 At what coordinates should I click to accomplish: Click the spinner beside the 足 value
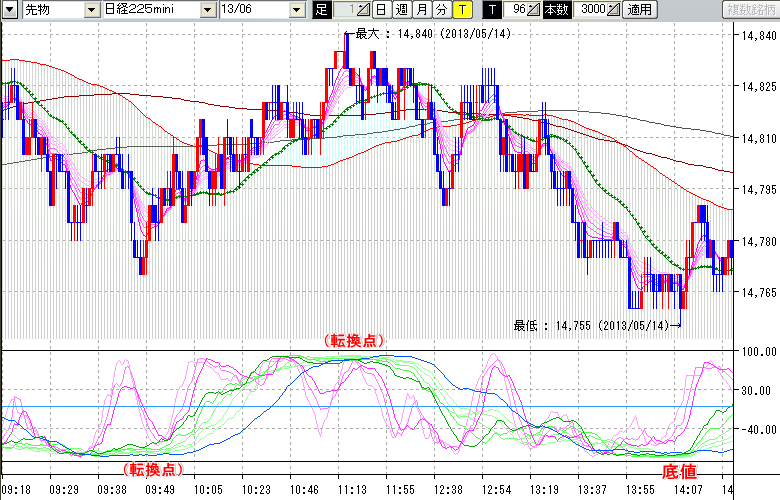(x=362, y=10)
